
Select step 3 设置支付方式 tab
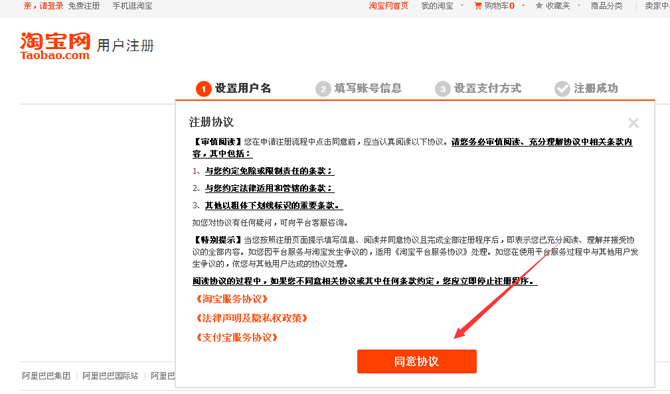pyautogui.click(x=478, y=88)
